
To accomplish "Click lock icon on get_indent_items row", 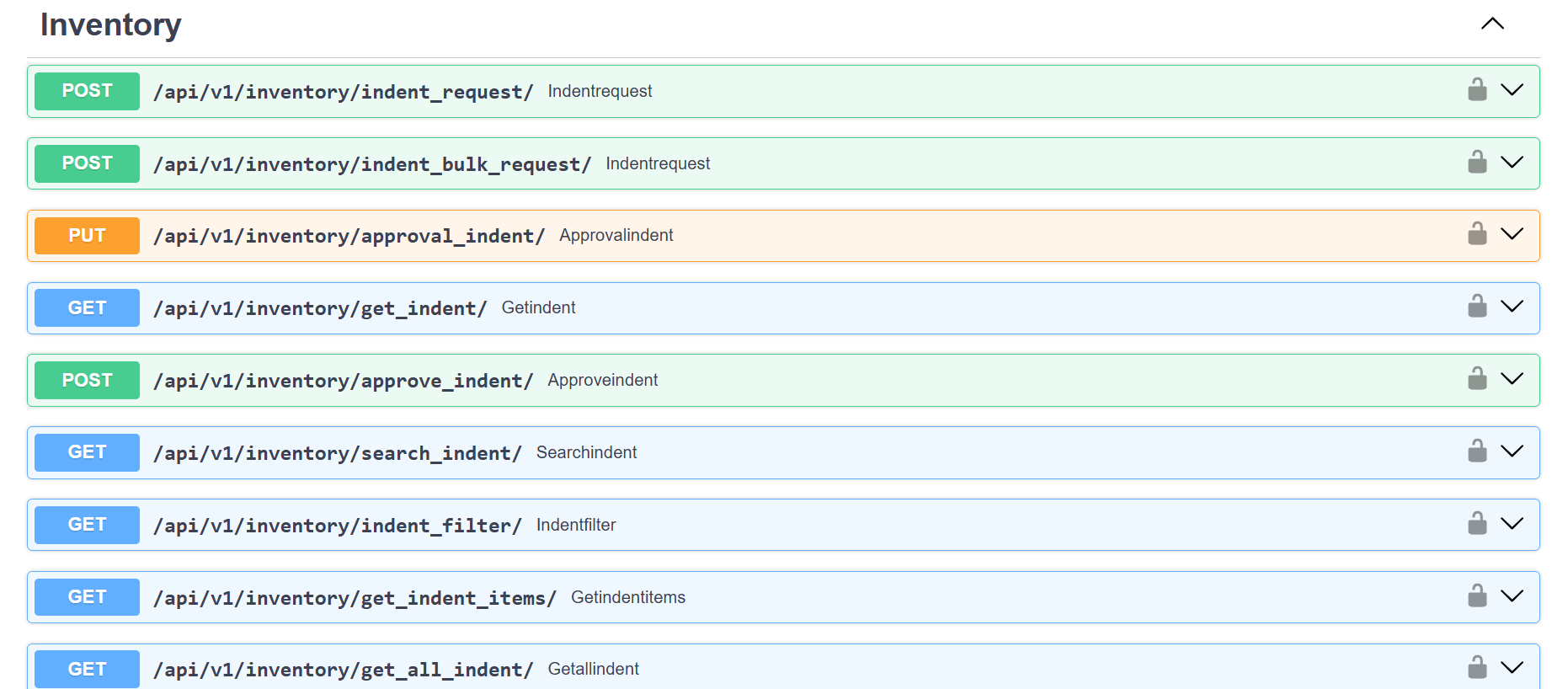I will tap(1477, 596).
